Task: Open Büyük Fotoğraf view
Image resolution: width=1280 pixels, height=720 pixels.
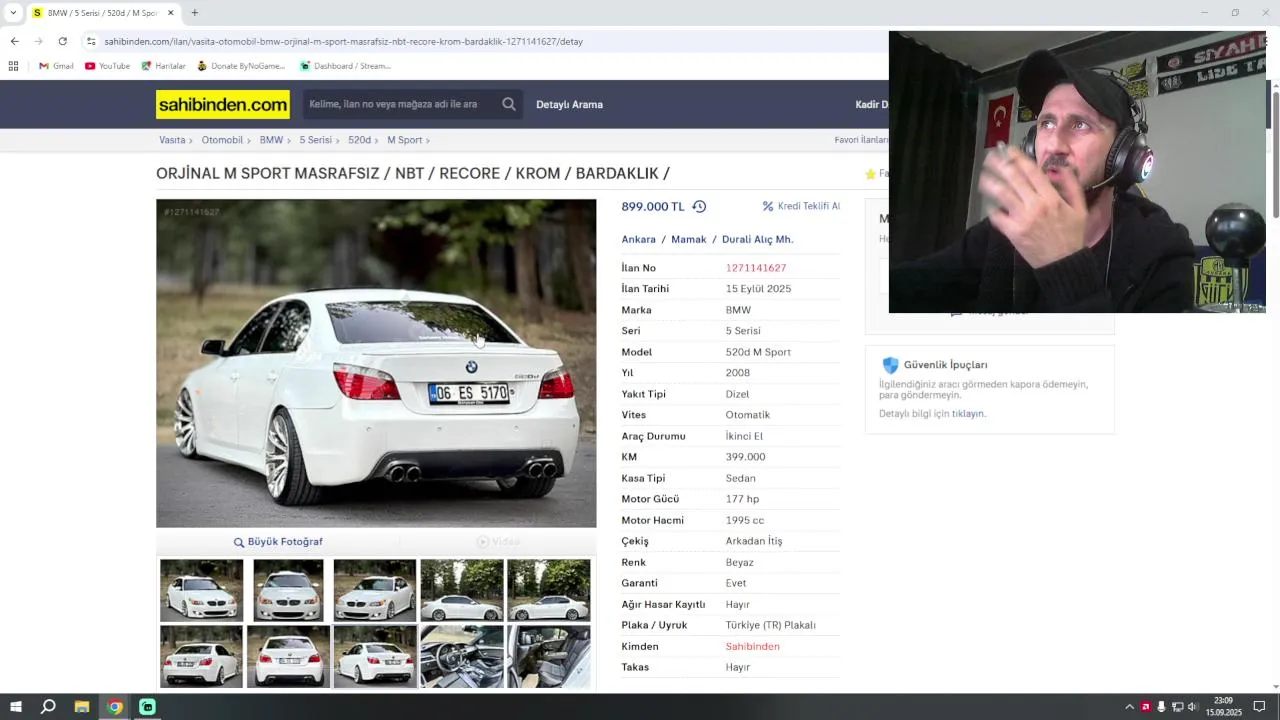Action: pyautogui.click(x=278, y=542)
